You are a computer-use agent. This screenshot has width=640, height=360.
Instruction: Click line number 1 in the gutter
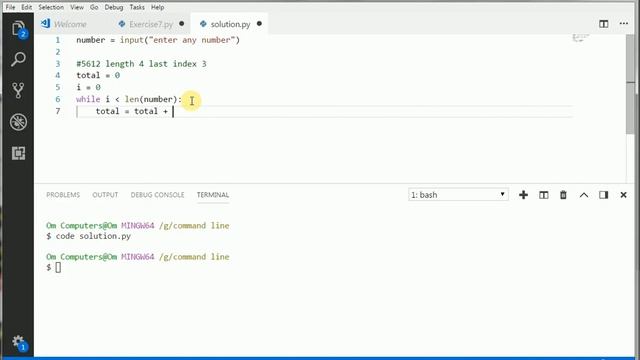pyautogui.click(x=58, y=40)
